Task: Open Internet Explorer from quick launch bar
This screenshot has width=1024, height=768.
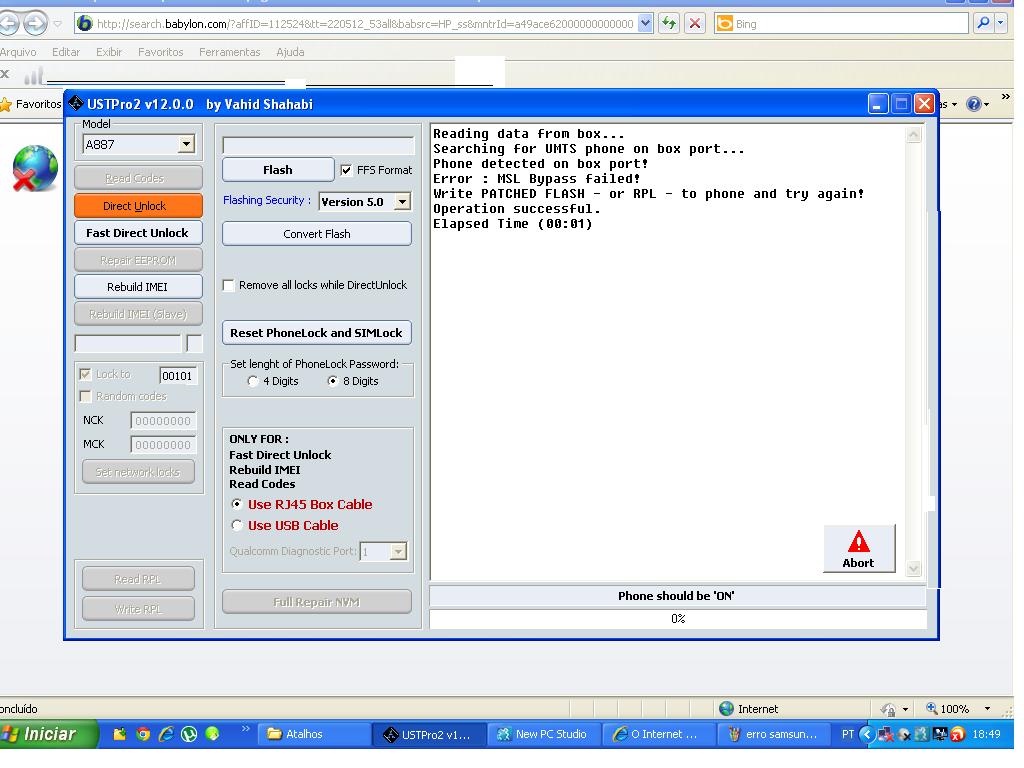Action: pos(166,734)
